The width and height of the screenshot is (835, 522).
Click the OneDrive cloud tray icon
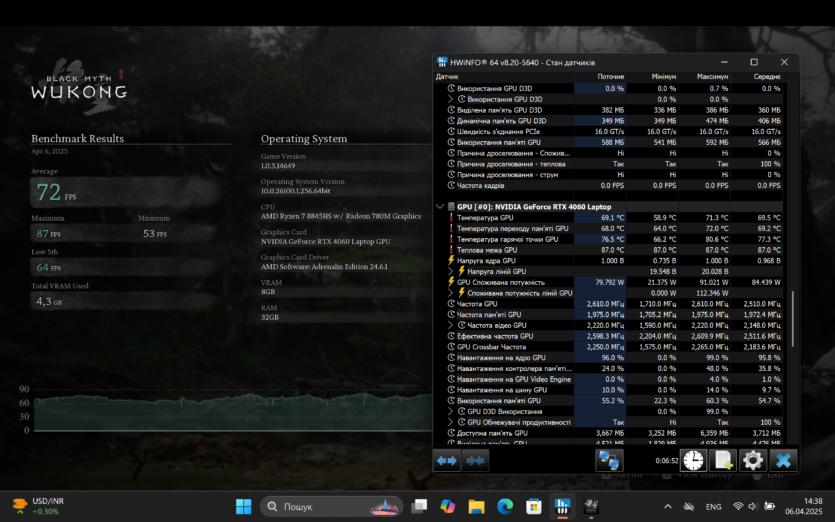point(689,507)
